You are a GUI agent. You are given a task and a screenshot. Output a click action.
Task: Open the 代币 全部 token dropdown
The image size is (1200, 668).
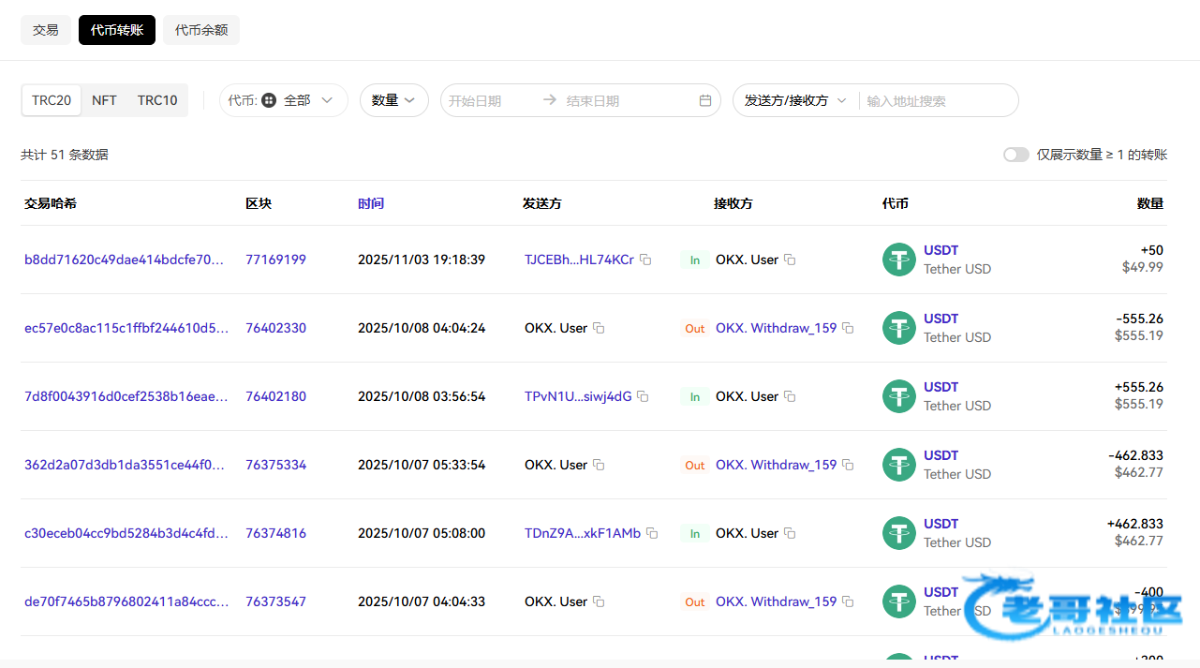[x=283, y=100]
